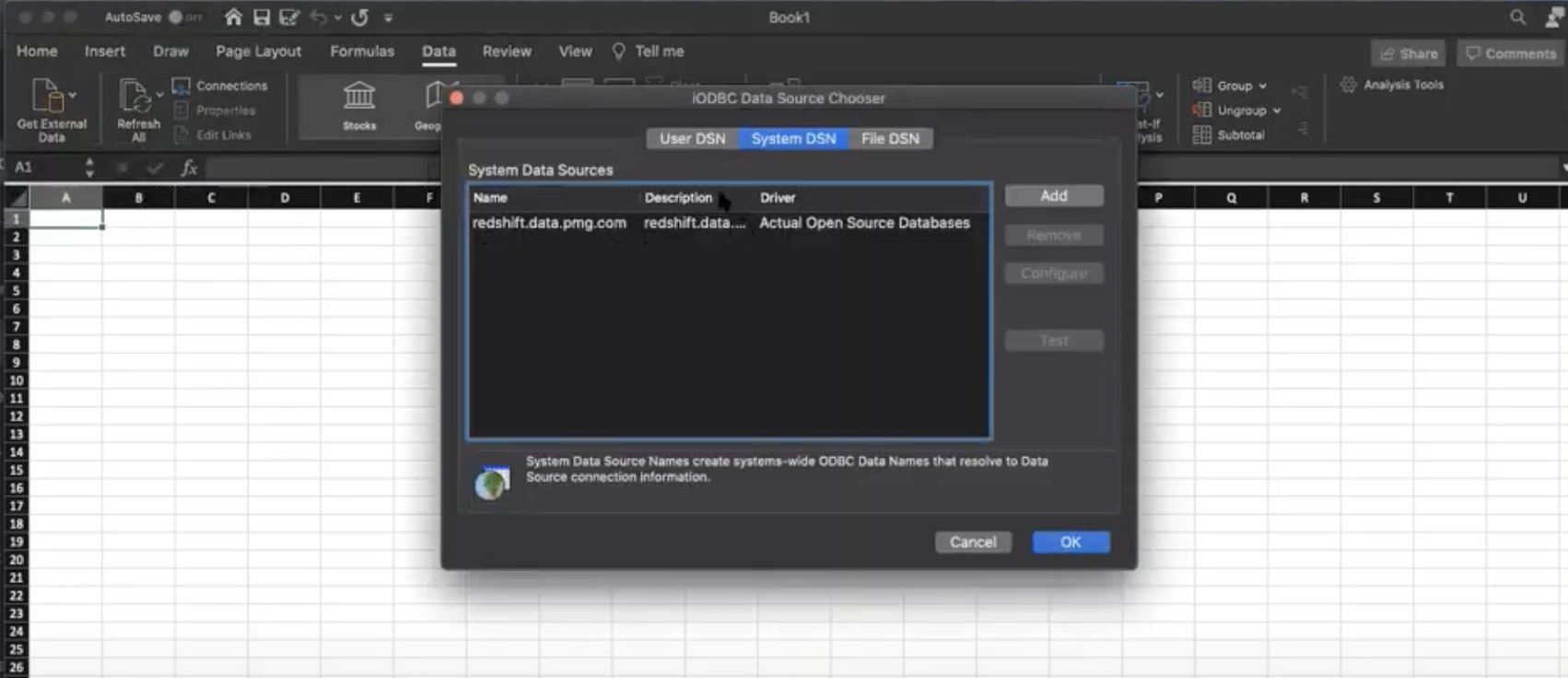Click the Save floppy disk icon
This screenshot has width=1568, height=678.
262,17
